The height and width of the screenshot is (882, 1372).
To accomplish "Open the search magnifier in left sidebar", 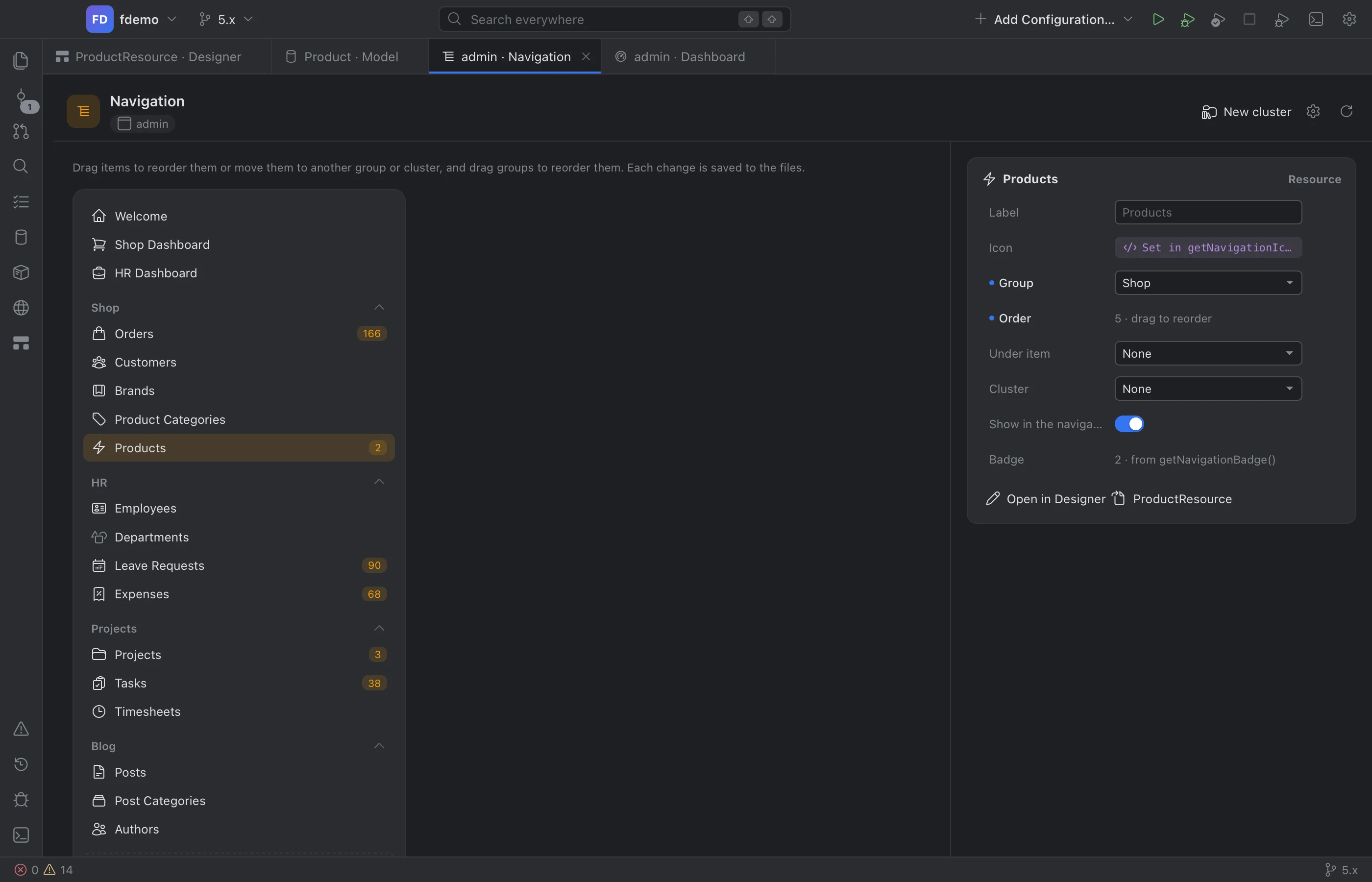I will [x=21, y=166].
